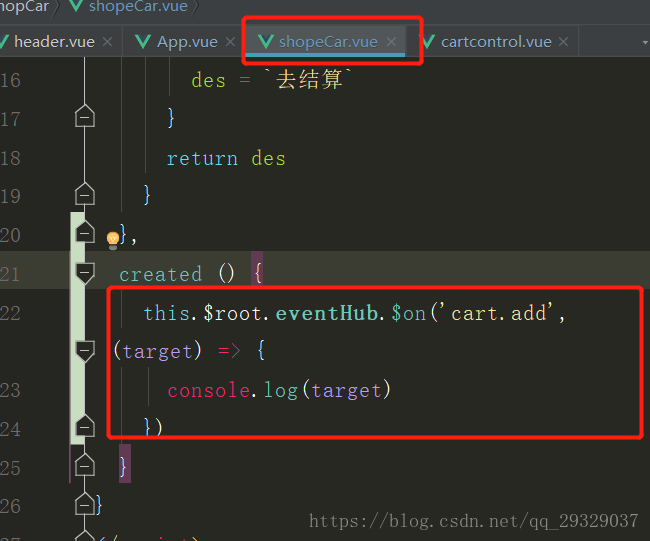
Task: Close the cartcontrol.vue tab
Action: 563,41
